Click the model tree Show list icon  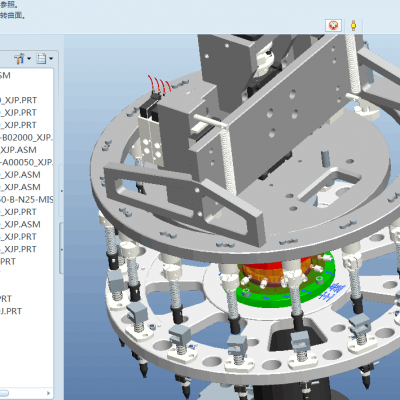(x=41, y=59)
